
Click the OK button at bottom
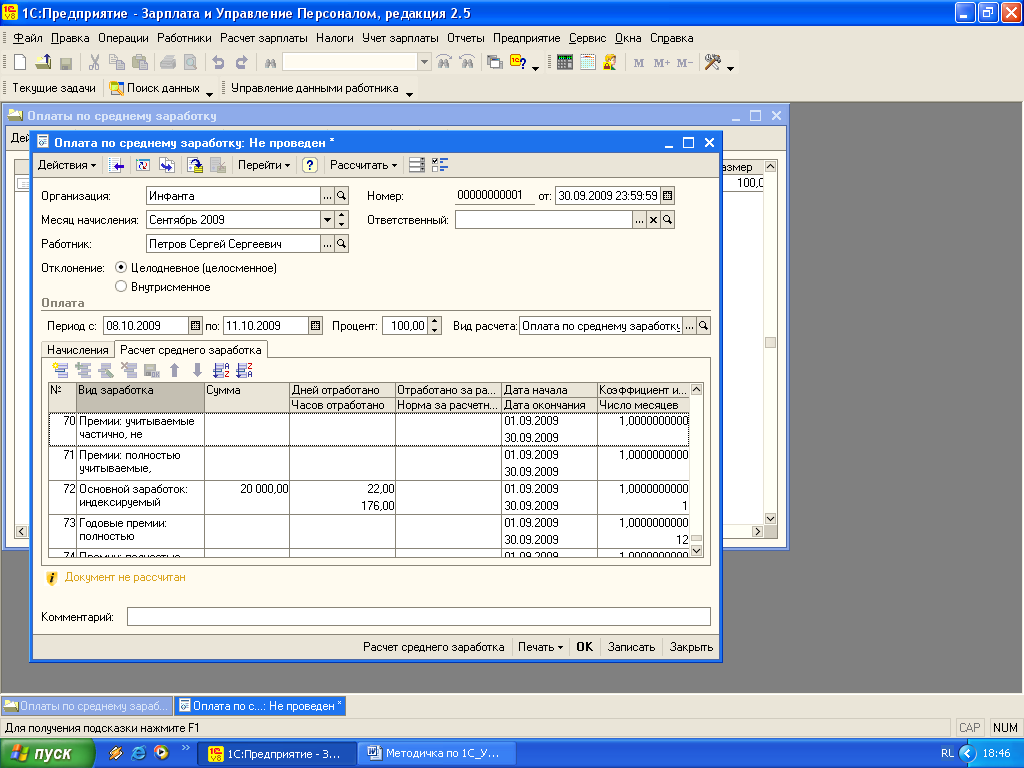coord(584,647)
